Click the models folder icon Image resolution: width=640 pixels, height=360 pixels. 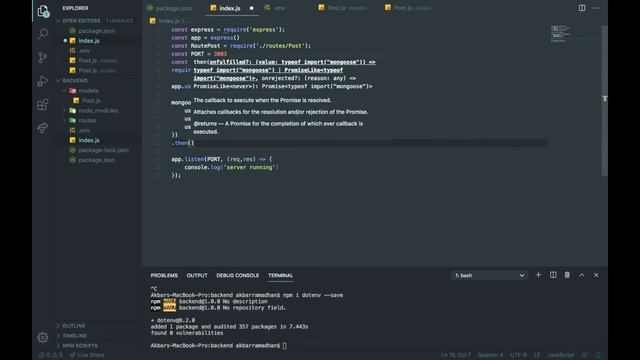click(x=72, y=91)
